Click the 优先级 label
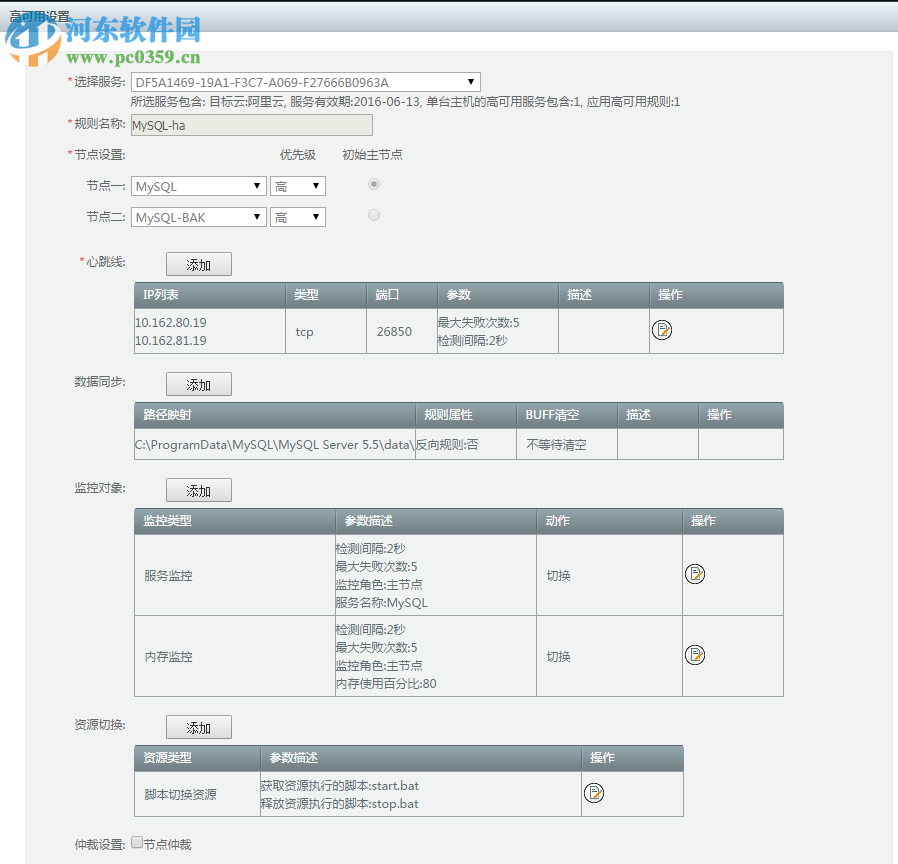Screen dimensions: 898x864 [298, 155]
